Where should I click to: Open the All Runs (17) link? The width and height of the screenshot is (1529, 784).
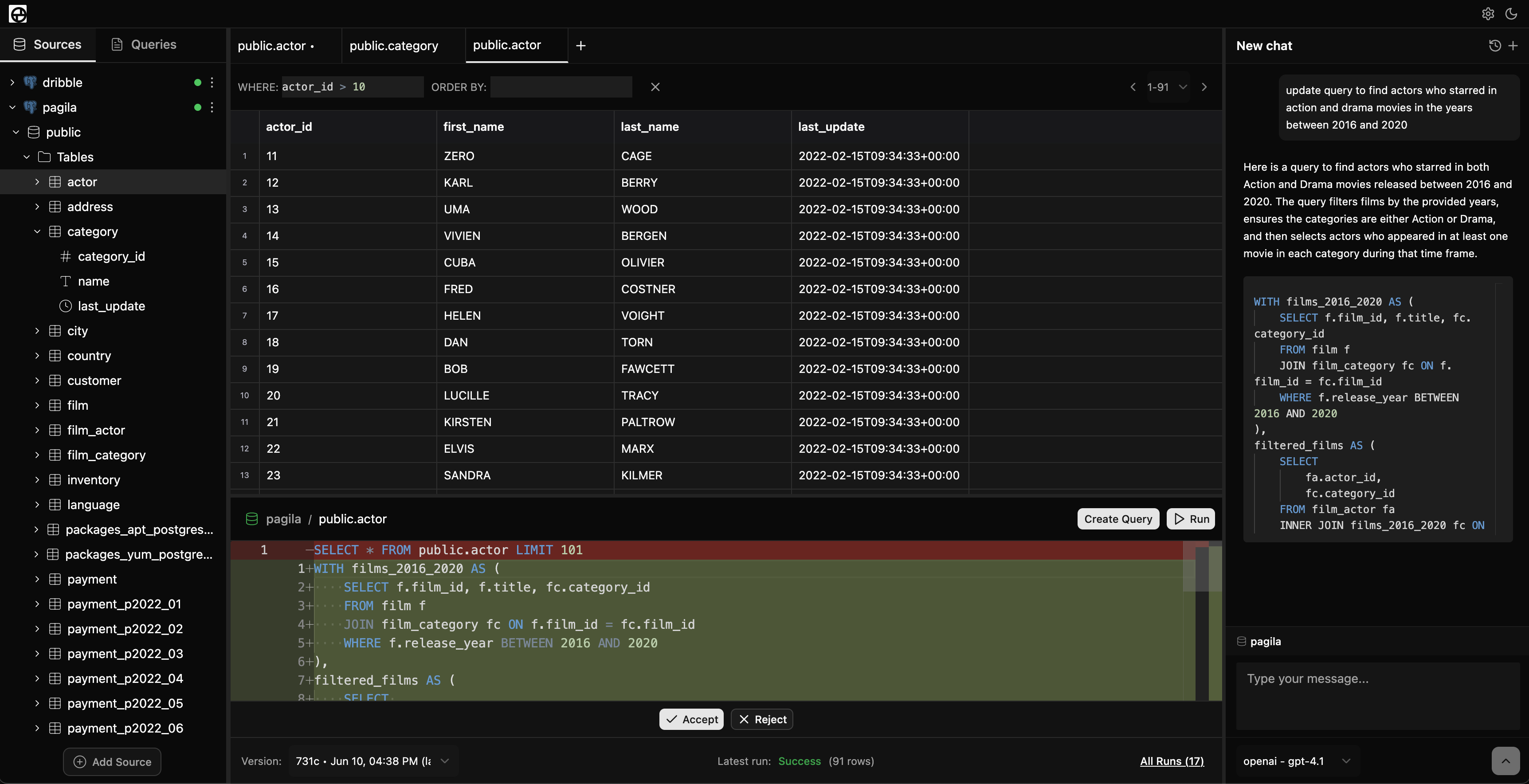(1172, 761)
